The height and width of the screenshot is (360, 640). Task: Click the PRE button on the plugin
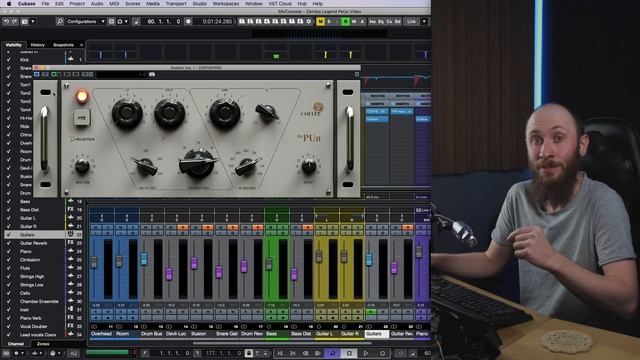click(x=82, y=118)
